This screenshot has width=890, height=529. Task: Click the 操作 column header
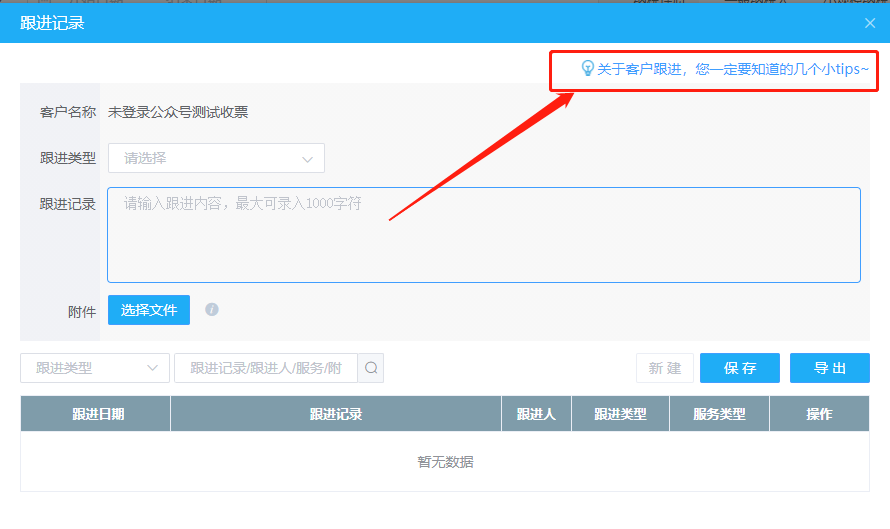819,414
